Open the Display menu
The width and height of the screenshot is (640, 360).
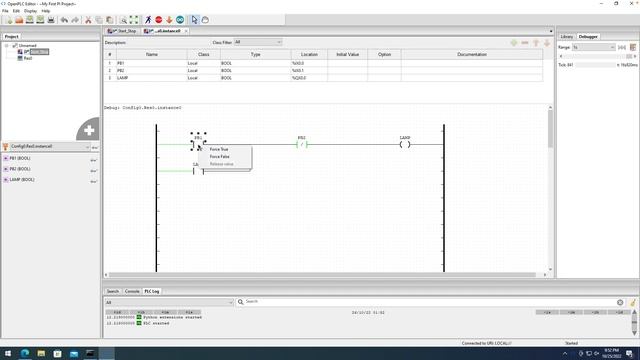31,11
